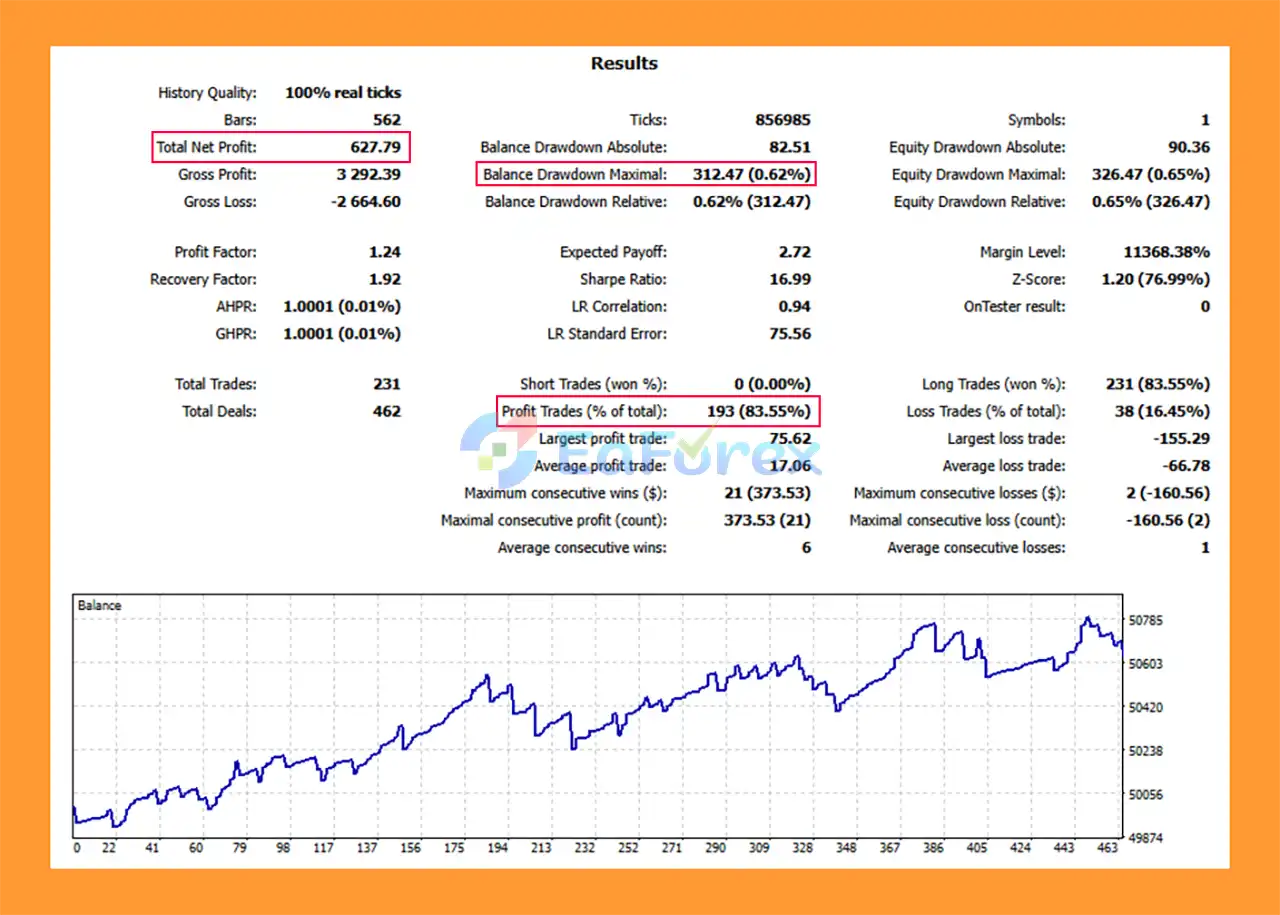Select the OnTester result value
This screenshot has width=1280, height=915.
tap(1205, 306)
